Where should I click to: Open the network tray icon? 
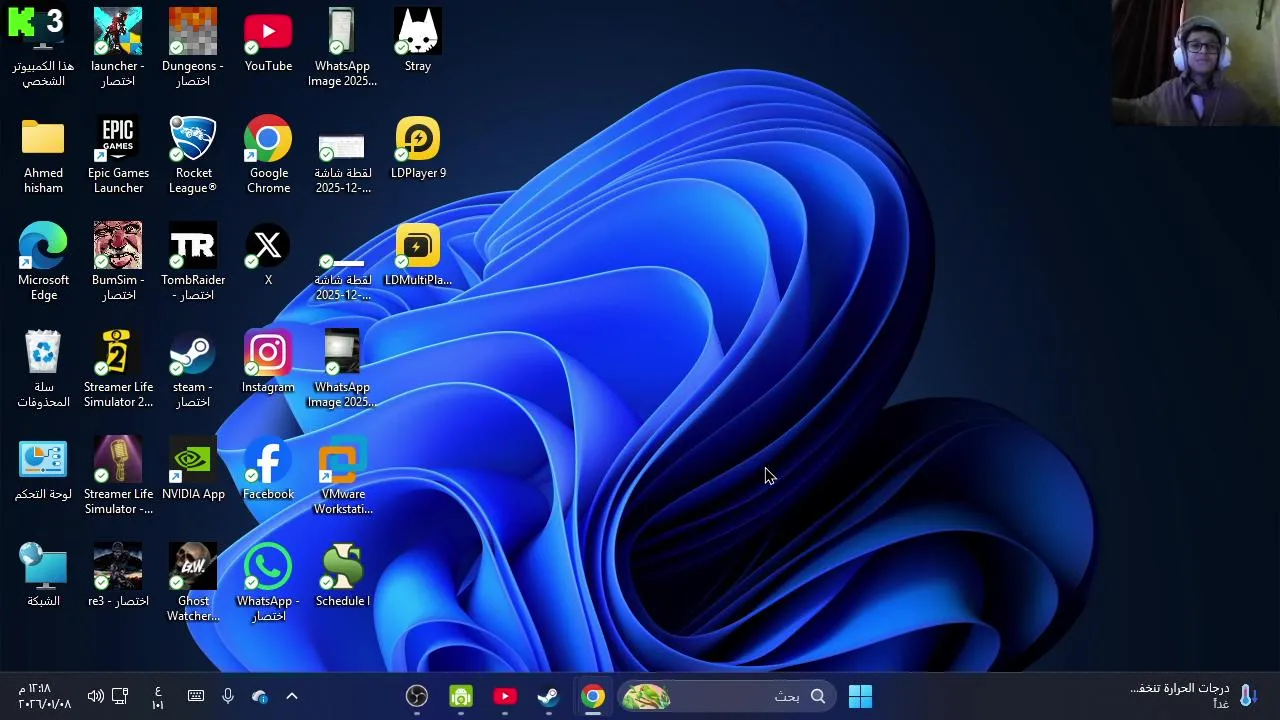point(120,696)
